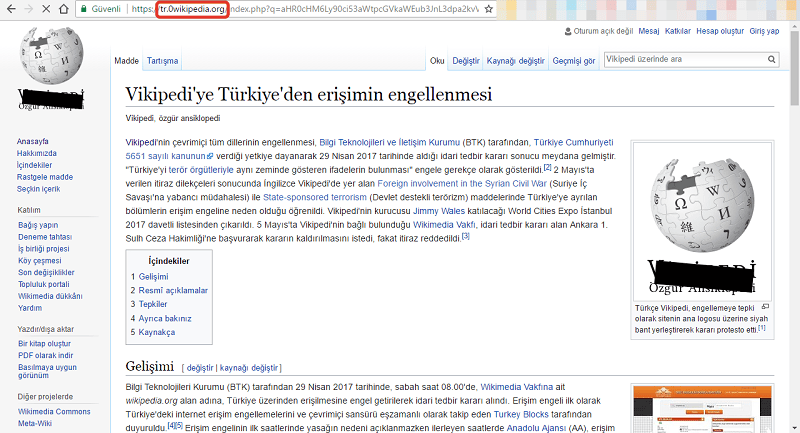Stop page loading with the X button
The image size is (800, 433).
pos(46,9)
